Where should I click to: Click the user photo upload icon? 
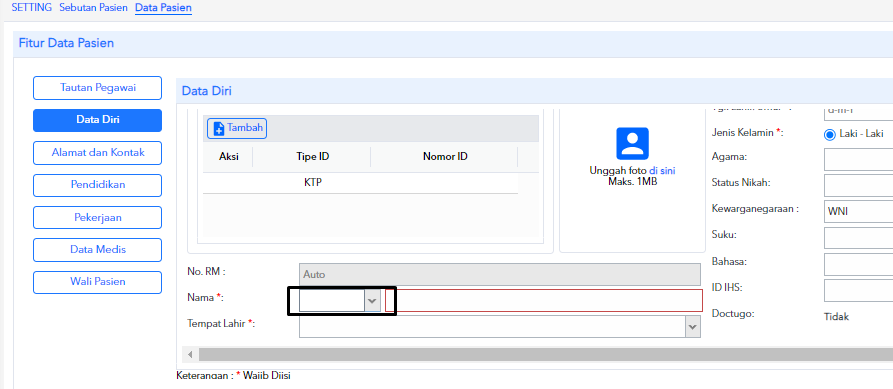(632, 143)
